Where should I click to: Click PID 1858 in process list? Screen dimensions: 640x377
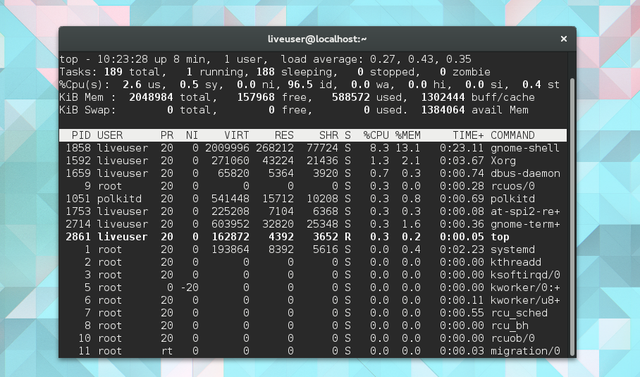[x=78, y=148]
